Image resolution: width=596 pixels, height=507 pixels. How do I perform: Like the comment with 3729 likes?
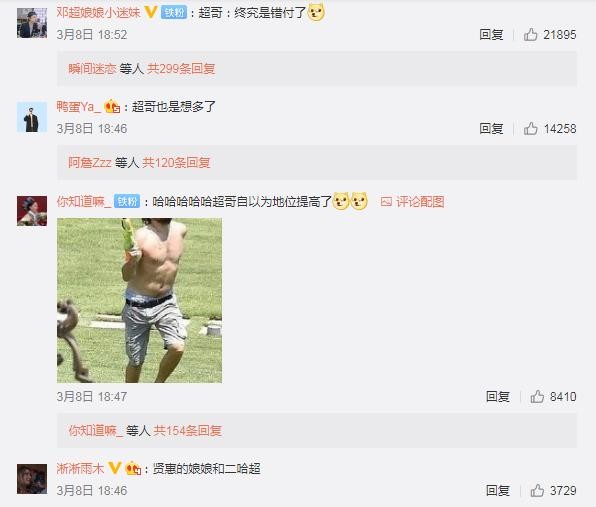(x=537, y=491)
